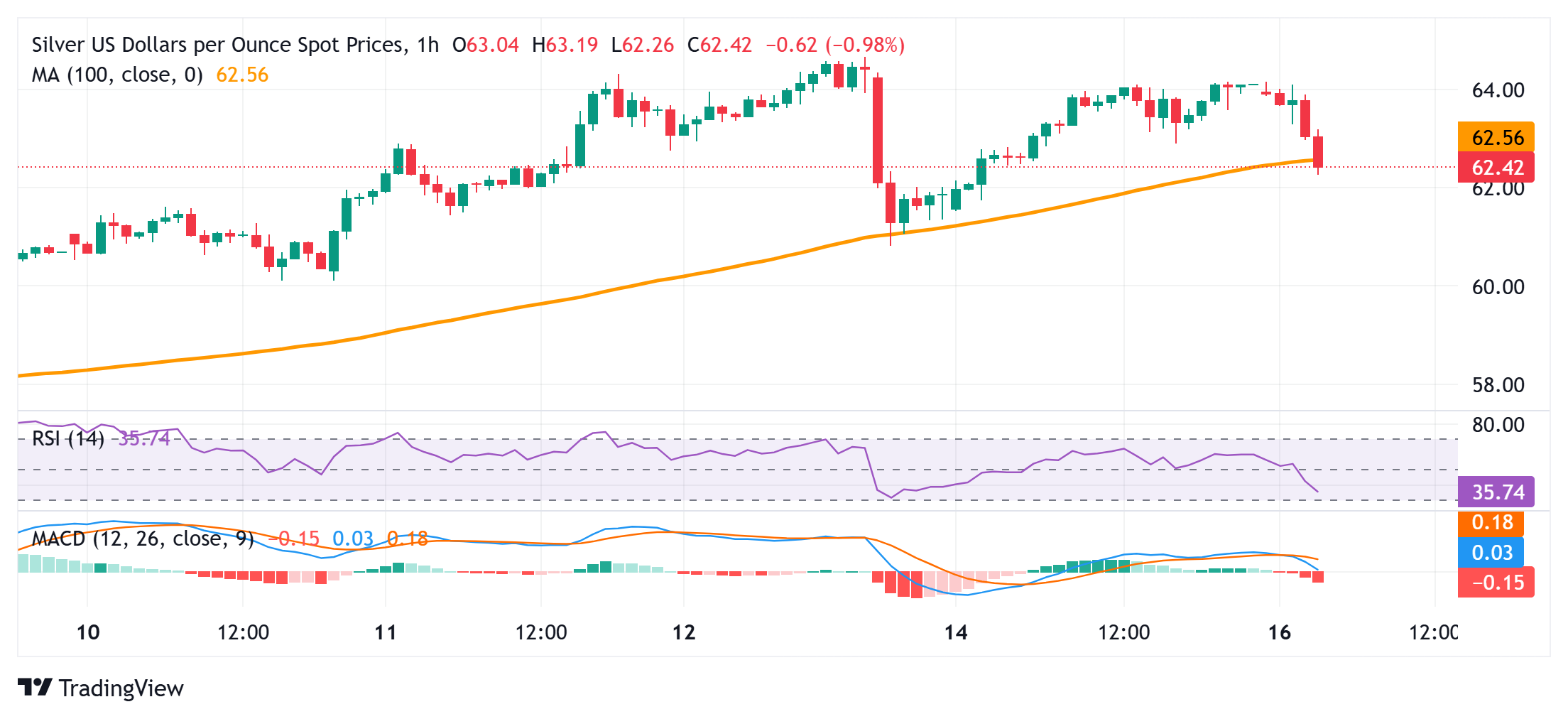Click the 16 date label on time axis
The width and height of the screenshot is (1568, 719).
tap(1280, 630)
